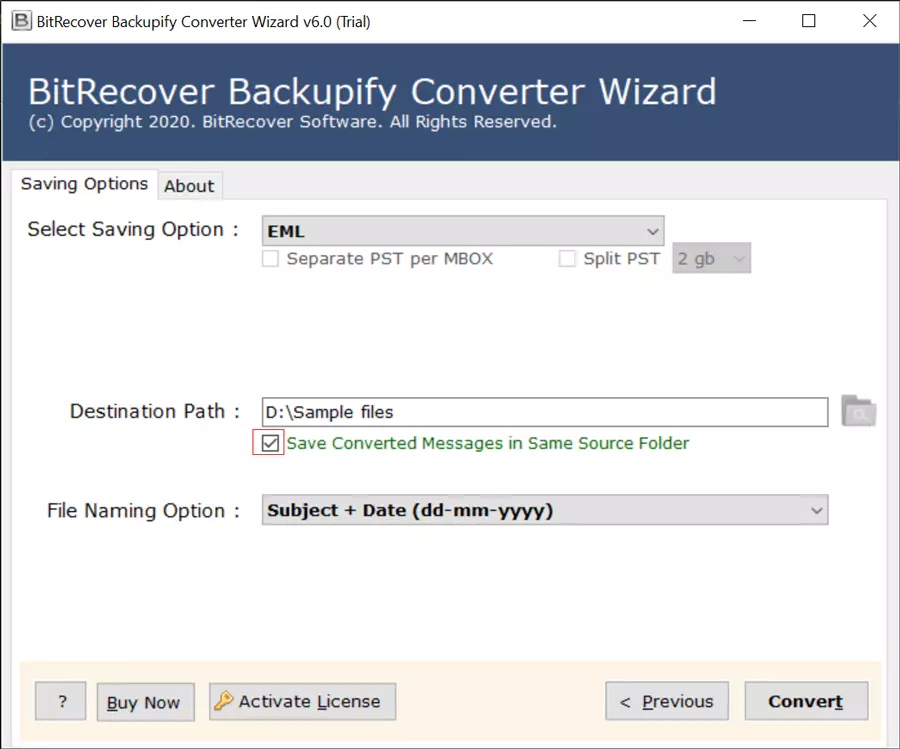Click Save Converted Messages in Same Source Folder label
Screen dimensions: 900x749
click(488, 443)
